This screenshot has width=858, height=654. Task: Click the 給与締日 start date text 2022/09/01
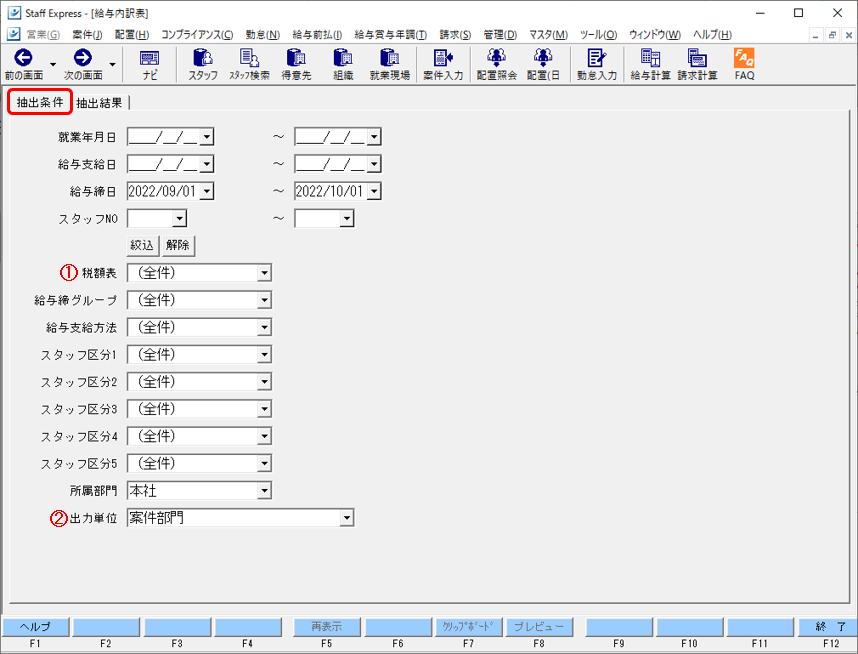pos(162,192)
